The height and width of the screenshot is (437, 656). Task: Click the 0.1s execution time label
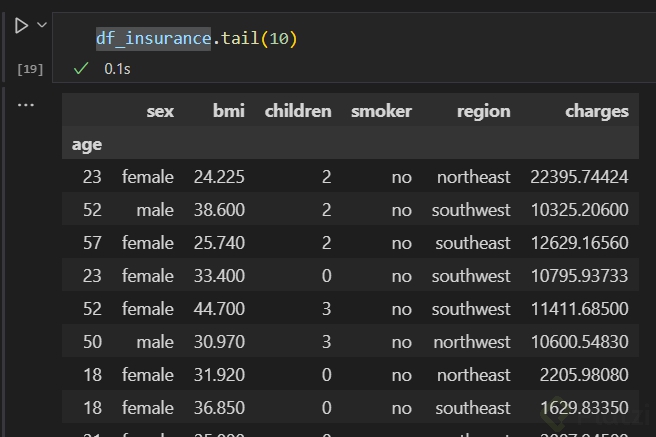118,69
